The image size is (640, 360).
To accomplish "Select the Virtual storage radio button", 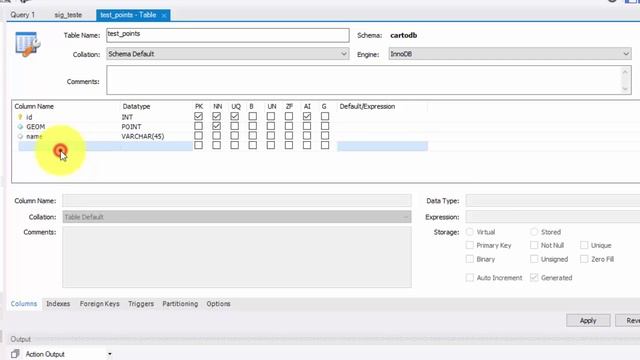I will (470, 232).
